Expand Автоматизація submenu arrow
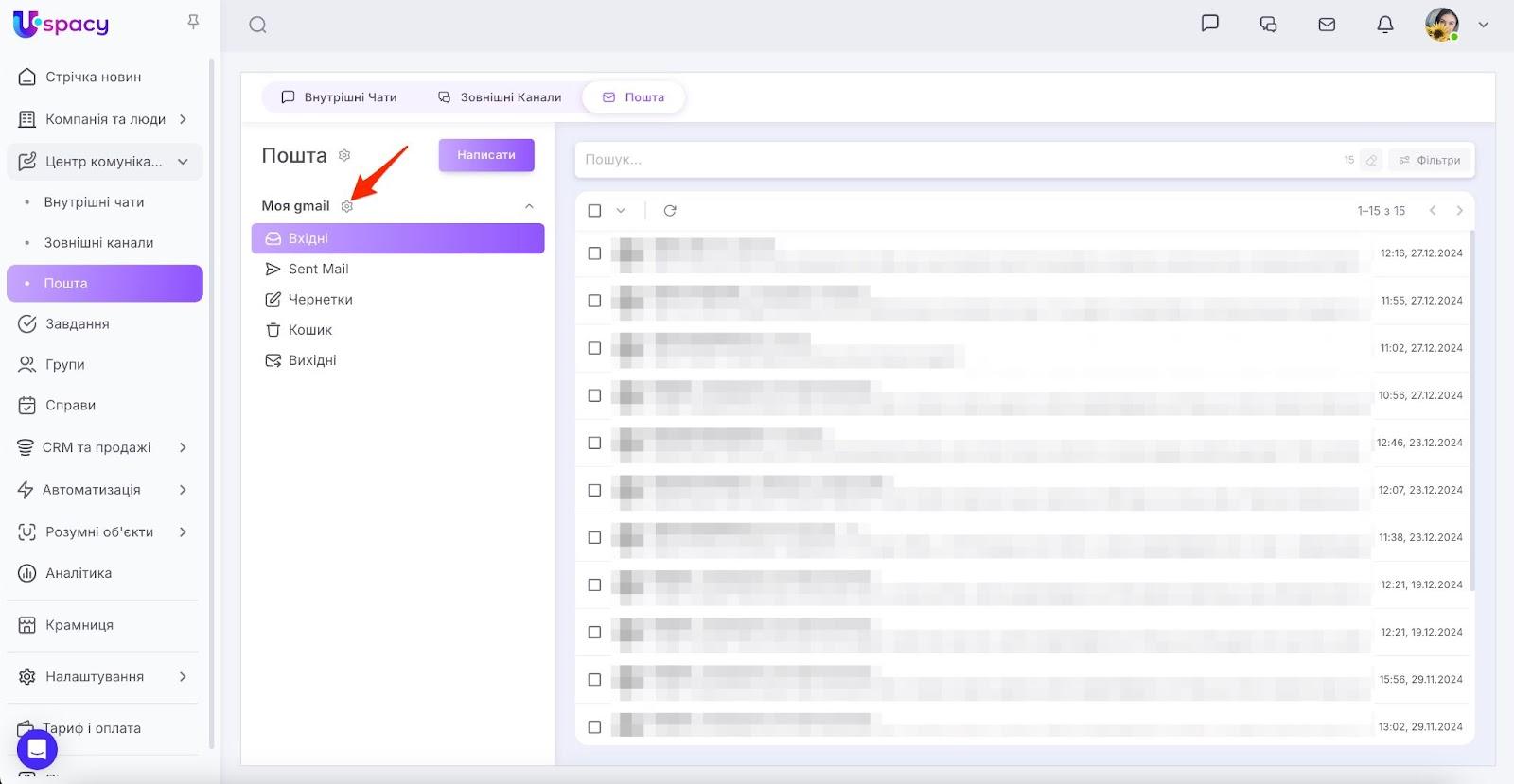The width and height of the screenshot is (1514, 784). click(183, 490)
